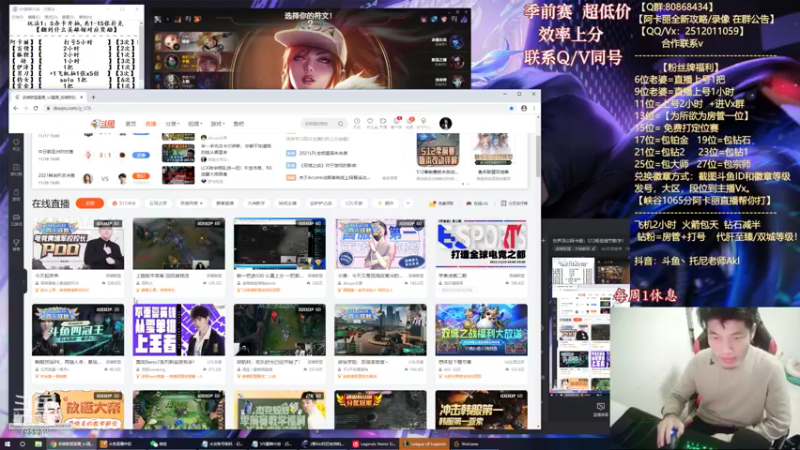Screen dimensions: 800x450
Task: Open the Windows Start menu
Action: click(x=7, y=444)
